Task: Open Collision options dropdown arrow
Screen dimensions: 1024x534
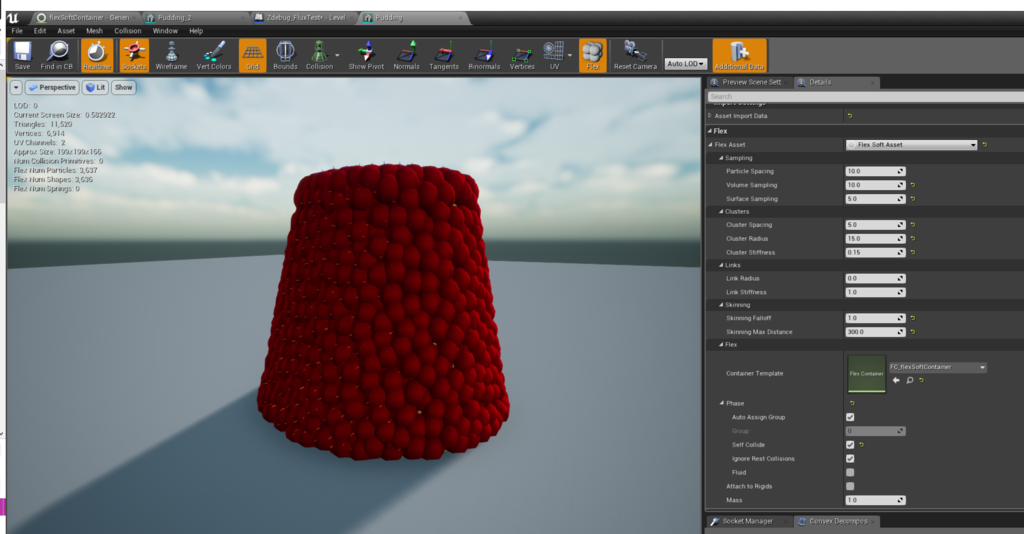Action: coord(337,55)
